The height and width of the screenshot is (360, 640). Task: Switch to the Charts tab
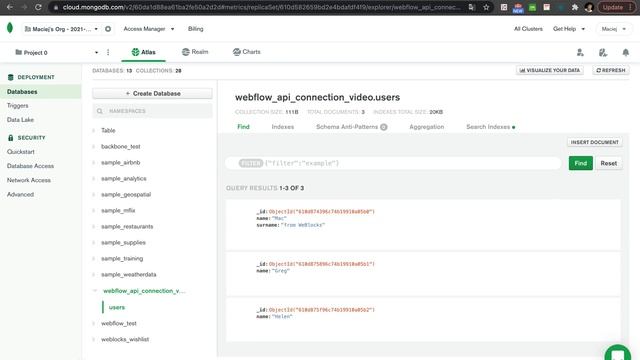tap(246, 52)
